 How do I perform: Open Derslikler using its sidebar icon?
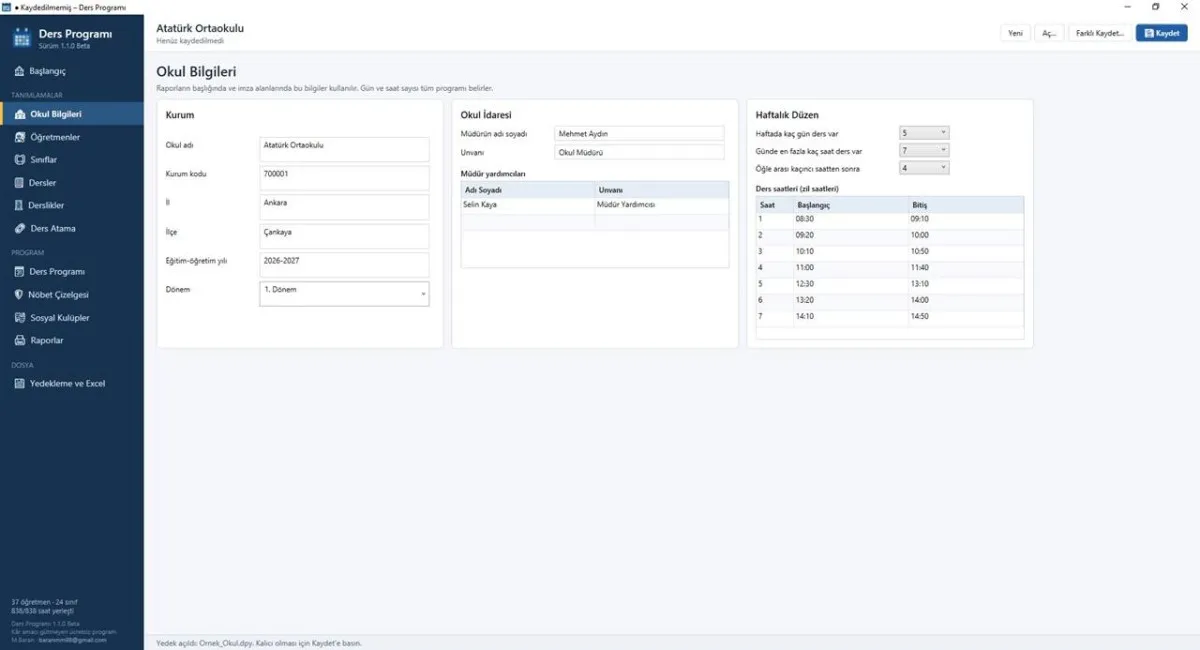pos(20,205)
